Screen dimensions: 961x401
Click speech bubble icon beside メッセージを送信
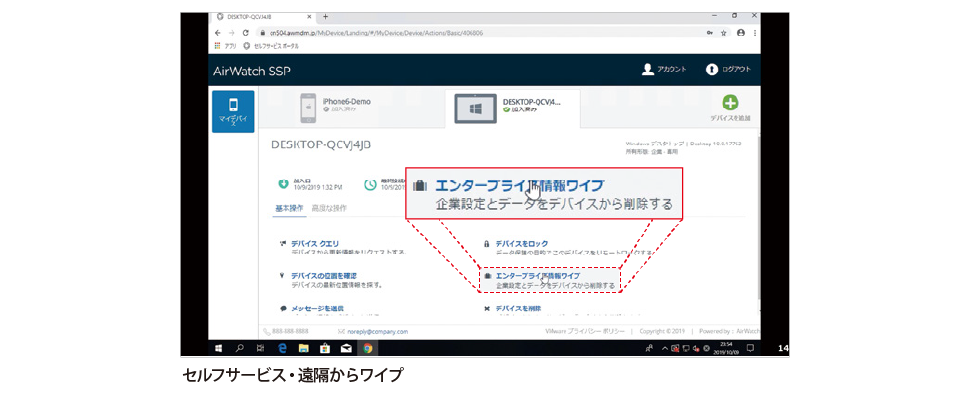(x=283, y=308)
